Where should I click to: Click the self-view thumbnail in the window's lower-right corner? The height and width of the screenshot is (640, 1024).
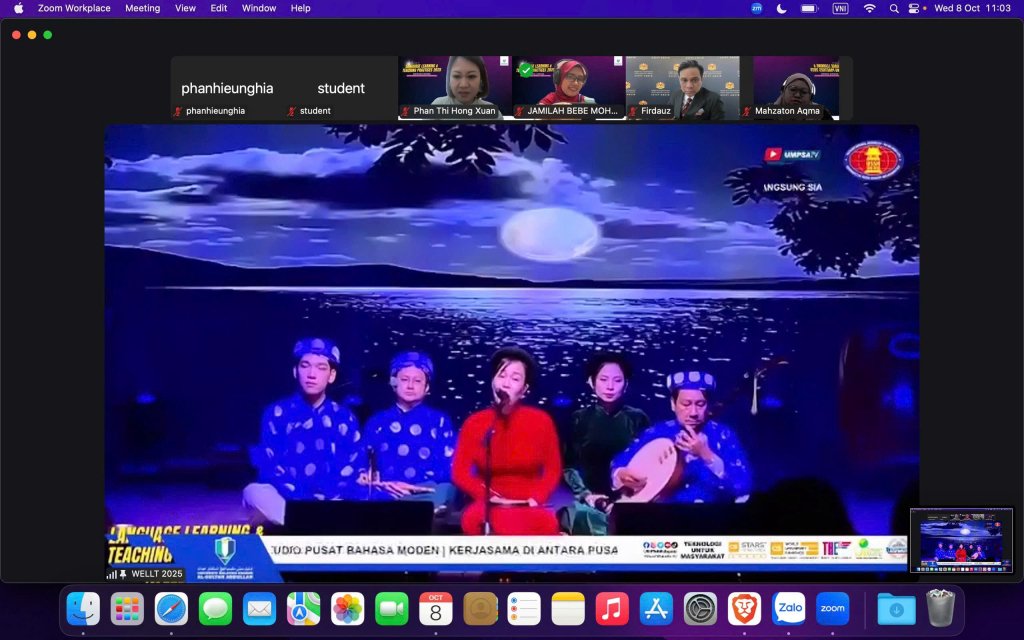961,540
